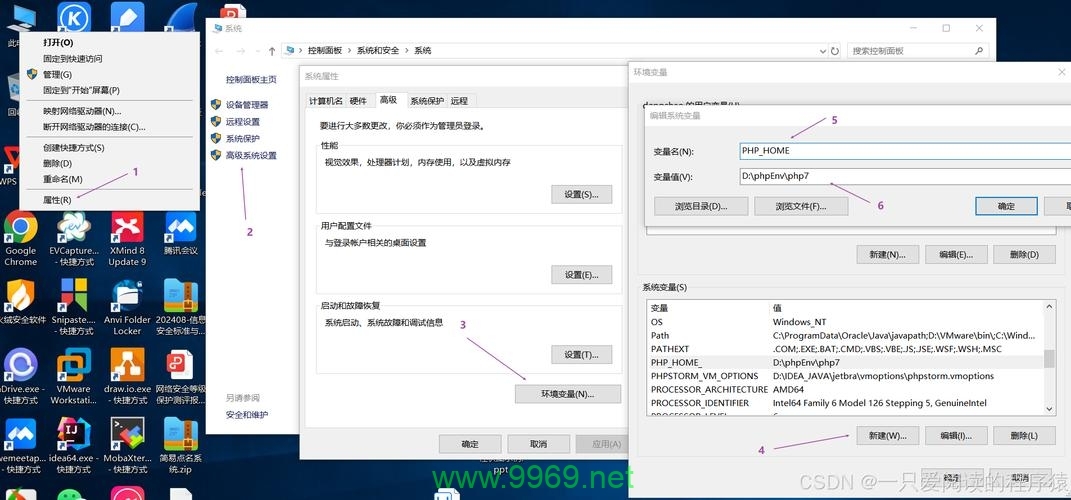Viewport: 1071px width, 500px height.
Task: Choose 属性(R) in the context menu
Action: pos(110,200)
